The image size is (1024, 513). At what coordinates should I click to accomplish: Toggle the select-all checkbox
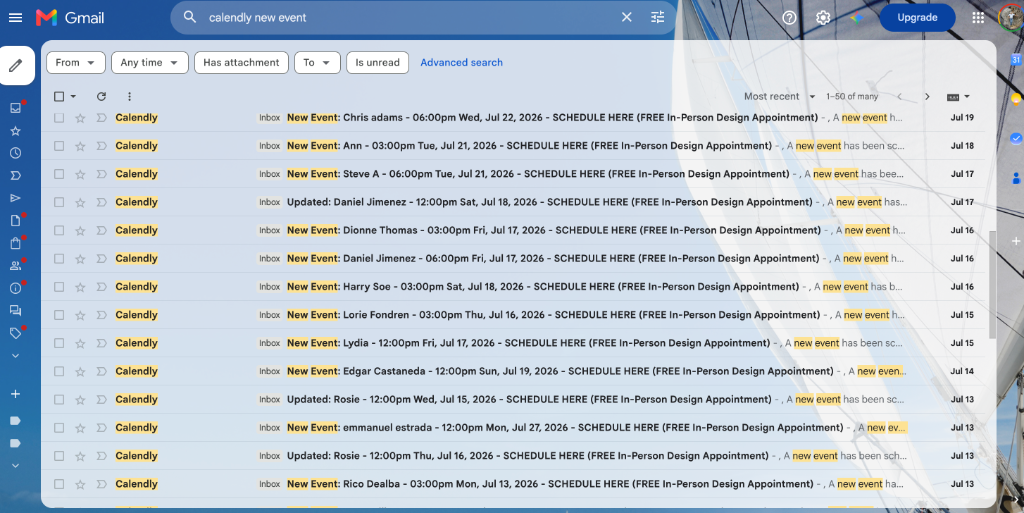click(x=59, y=97)
